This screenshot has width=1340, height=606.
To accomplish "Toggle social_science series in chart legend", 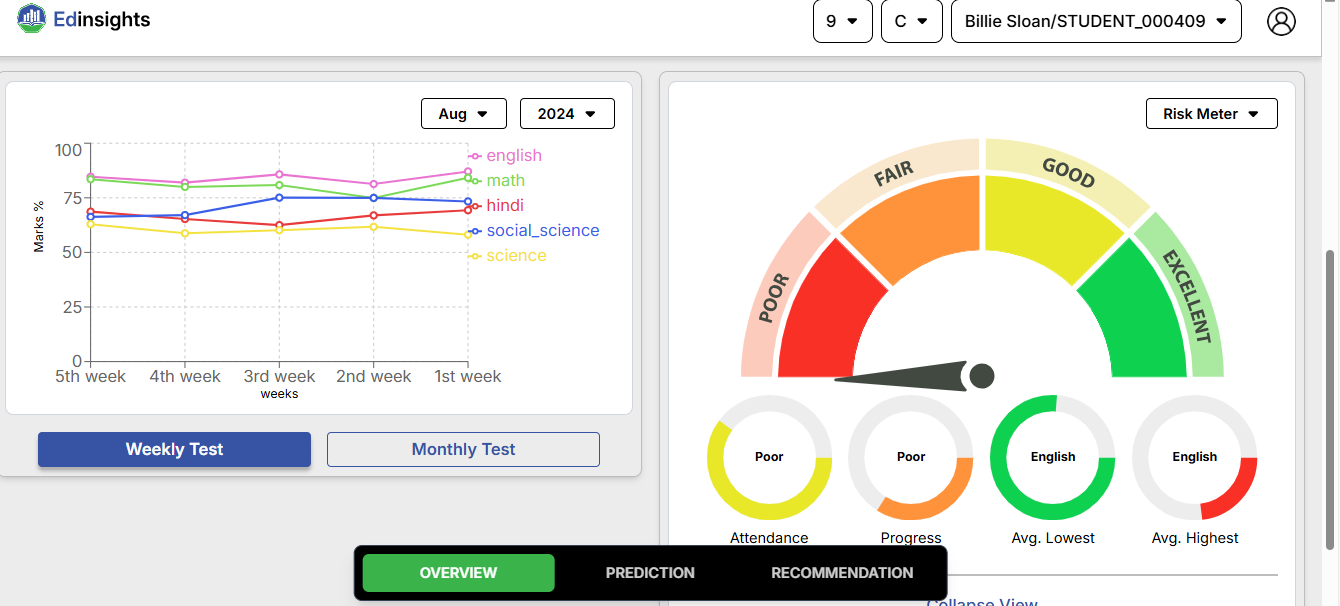I will coord(542,231).
